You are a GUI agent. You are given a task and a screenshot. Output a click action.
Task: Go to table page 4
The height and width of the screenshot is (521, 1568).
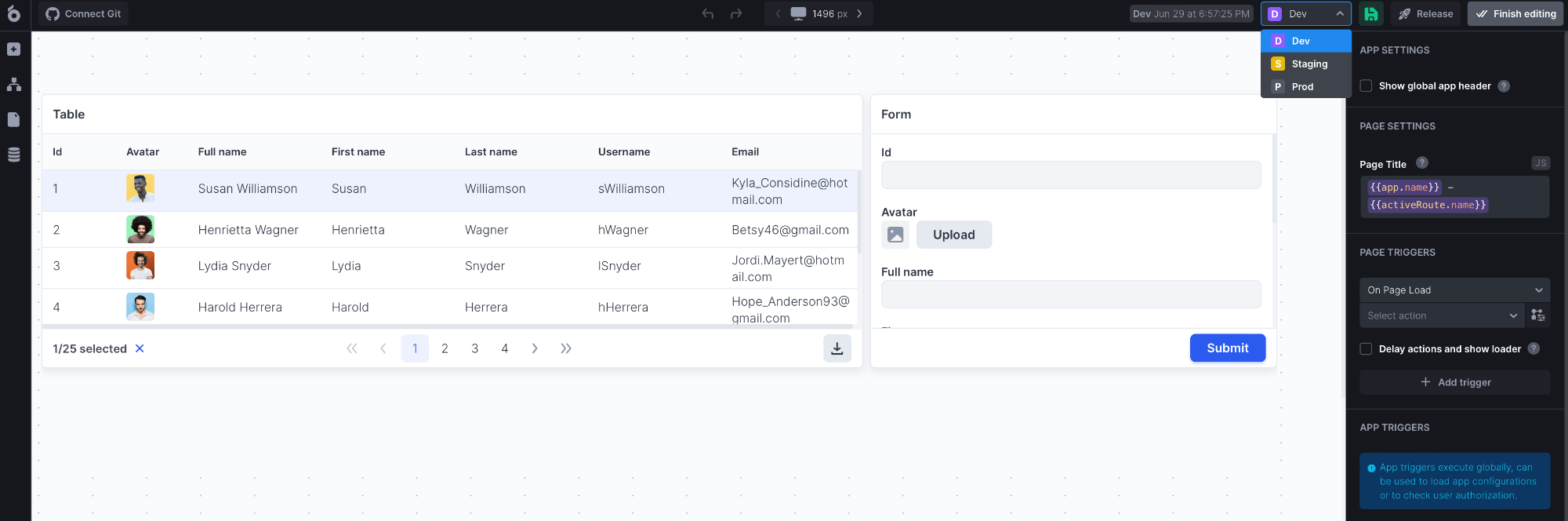[x=505, y=348]
